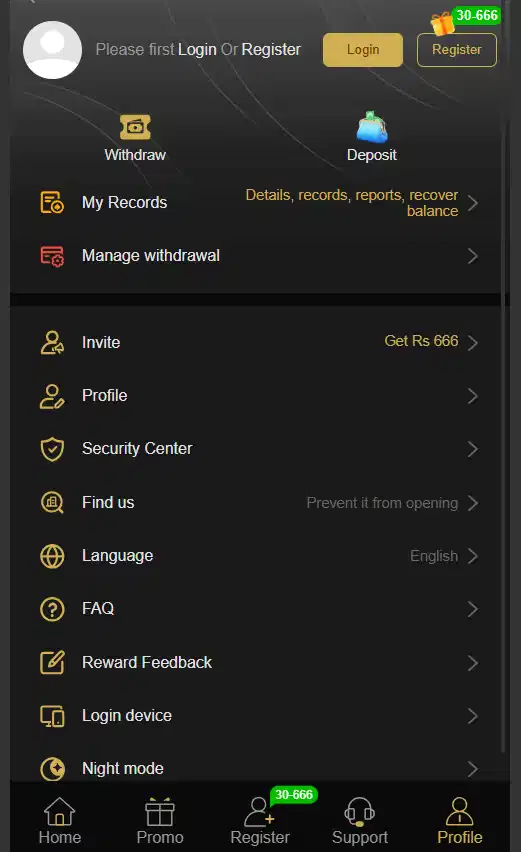Expand the Manage withdrawal chevron
521x852 pixels.
pyautogui.click(x=473, y=256)
